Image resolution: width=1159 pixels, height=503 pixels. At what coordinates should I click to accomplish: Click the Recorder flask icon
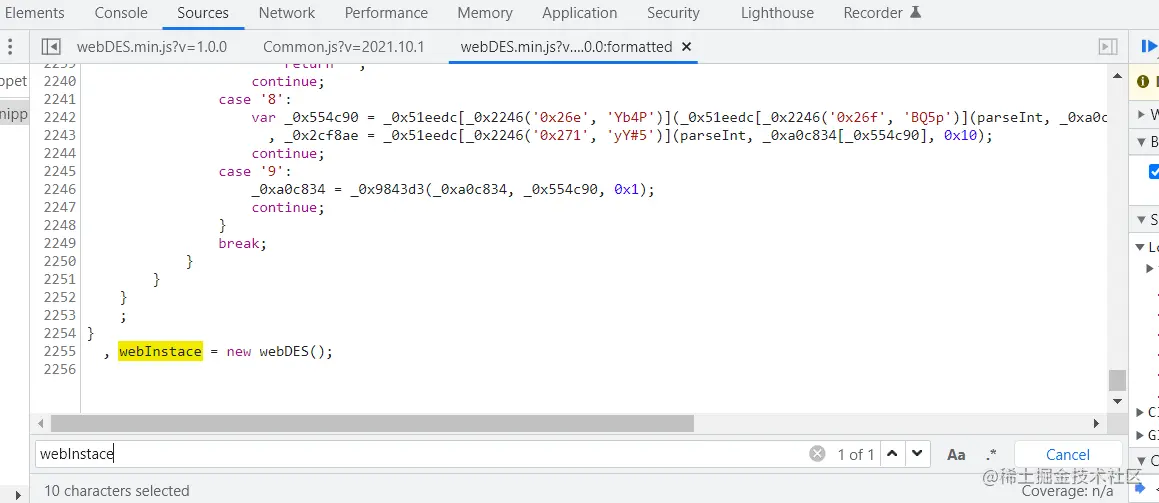pyautogui.click(x=915, y=13)
